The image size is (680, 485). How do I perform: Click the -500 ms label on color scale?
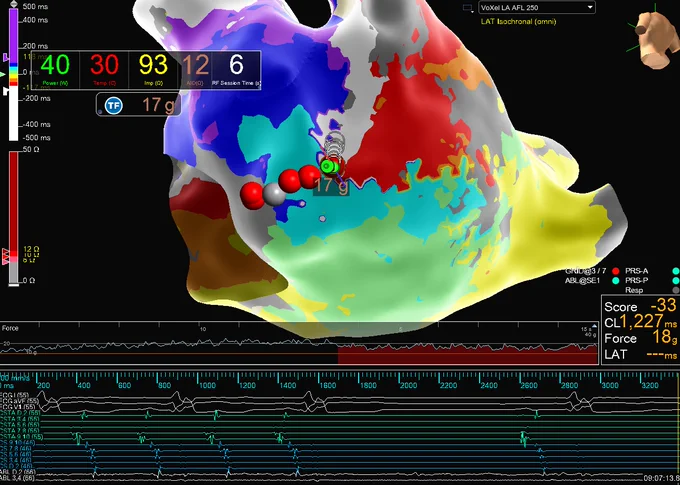pos(36,138)
